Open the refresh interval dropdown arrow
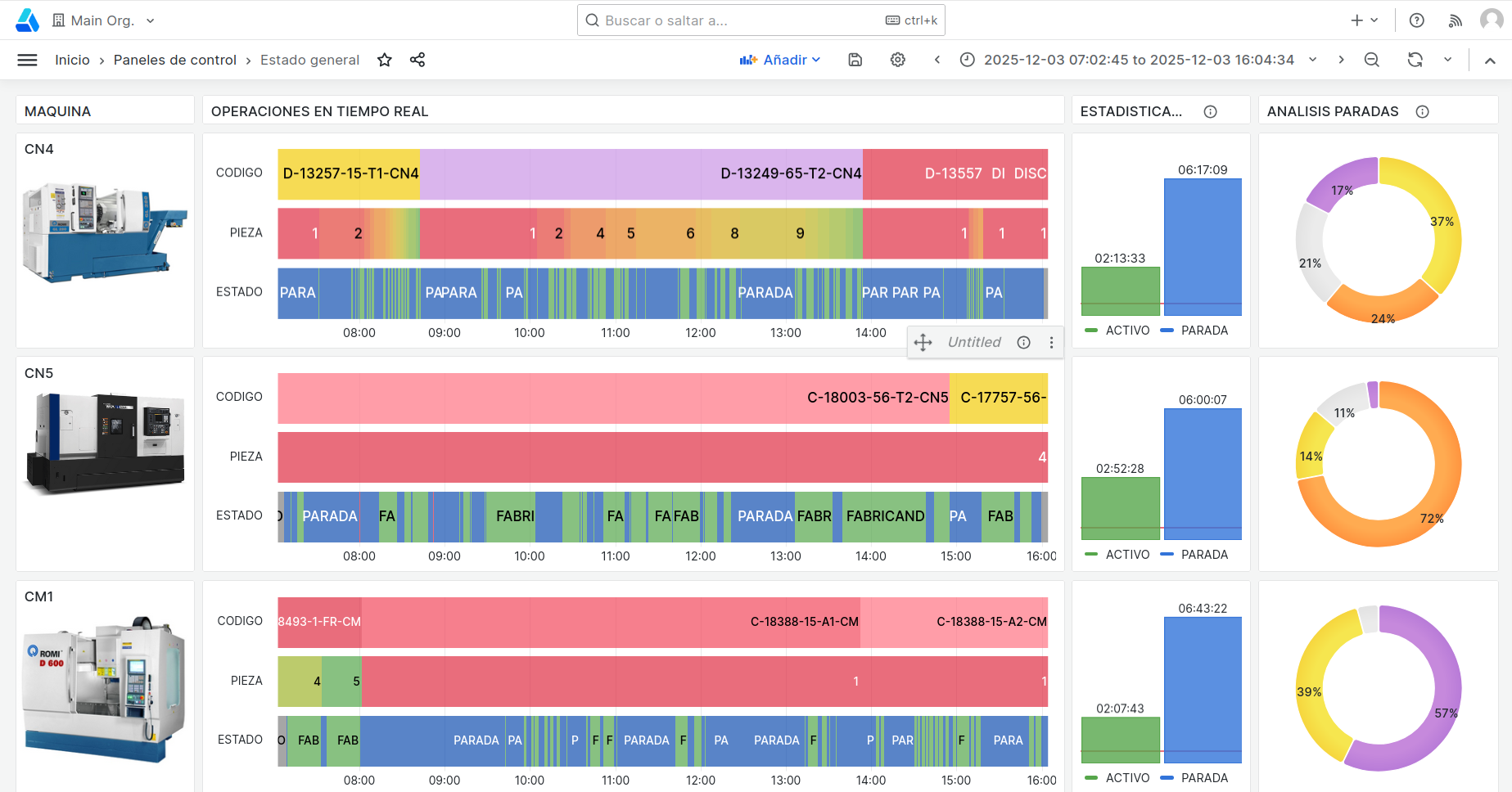Viewport: 1512px width, 792px height. (1447, 60)
